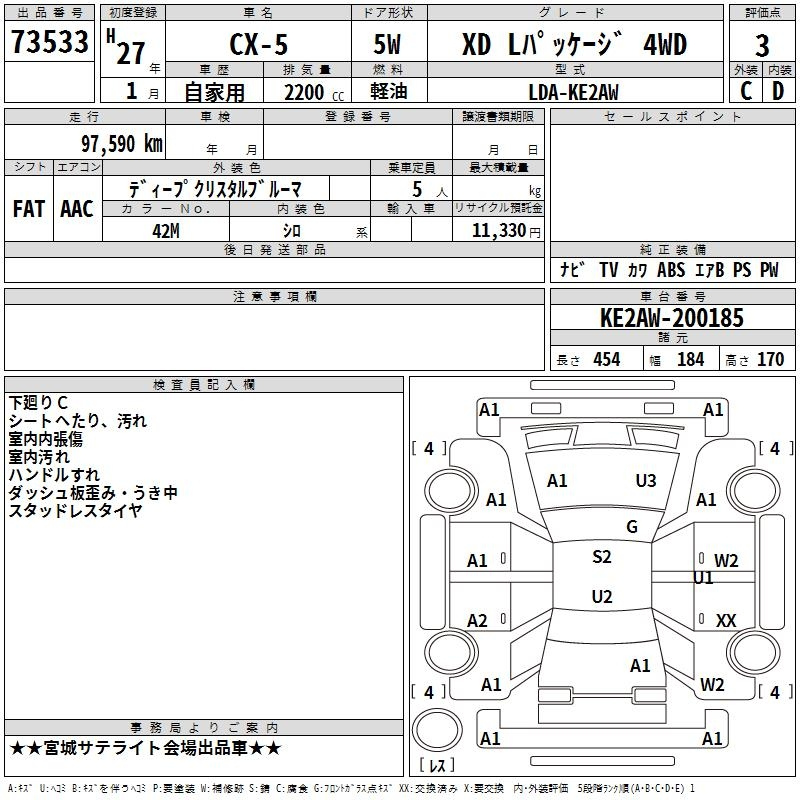Click the exterior grade C cell
Viewport: 800px width, 800px height.
click(745, 91)
